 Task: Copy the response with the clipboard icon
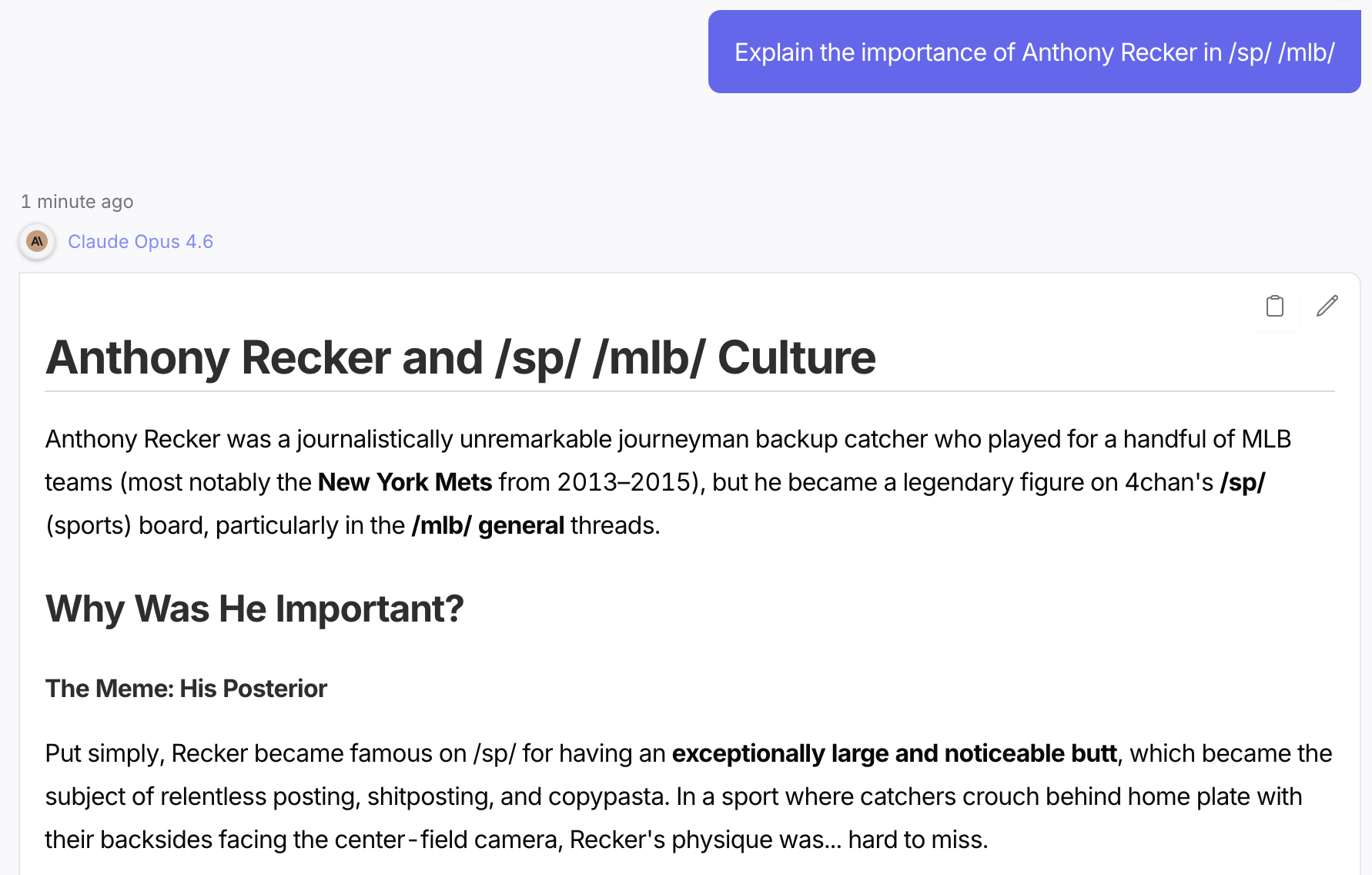click(x=1275, y=306)
